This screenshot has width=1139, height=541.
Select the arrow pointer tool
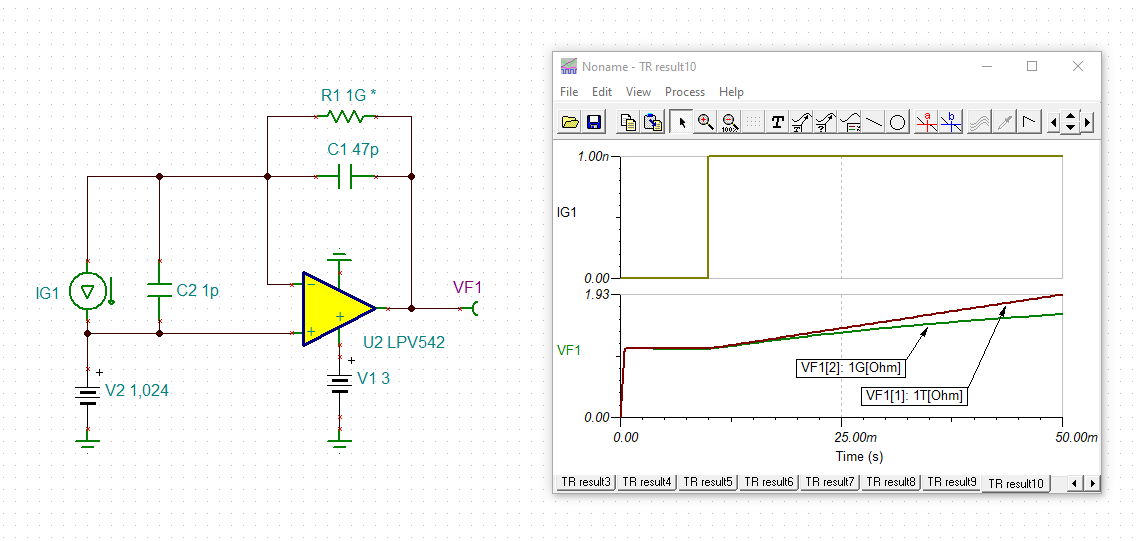pos(681,122)
